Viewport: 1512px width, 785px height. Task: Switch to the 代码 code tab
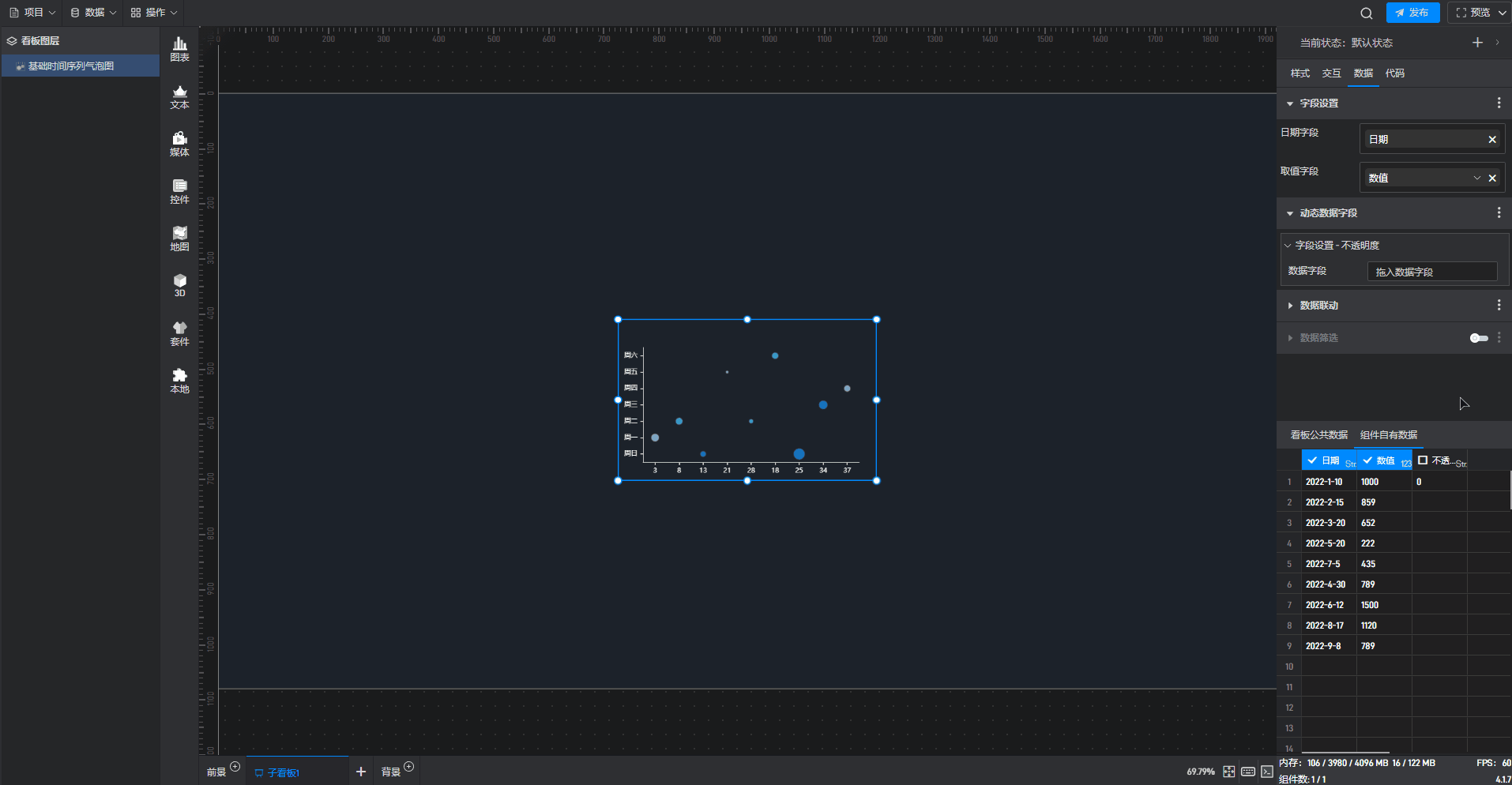point(1395,73)
